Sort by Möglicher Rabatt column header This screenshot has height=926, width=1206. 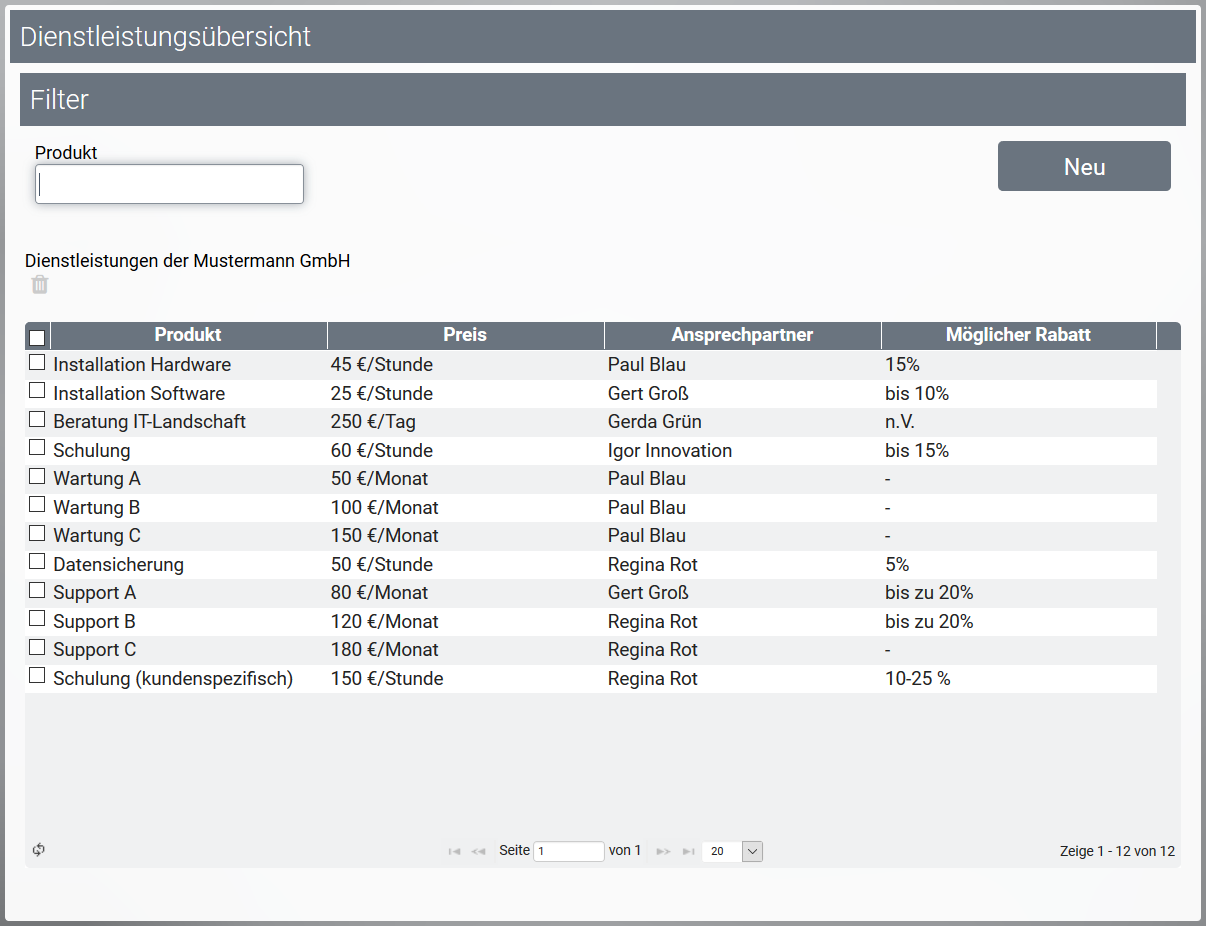[1018, 335]
